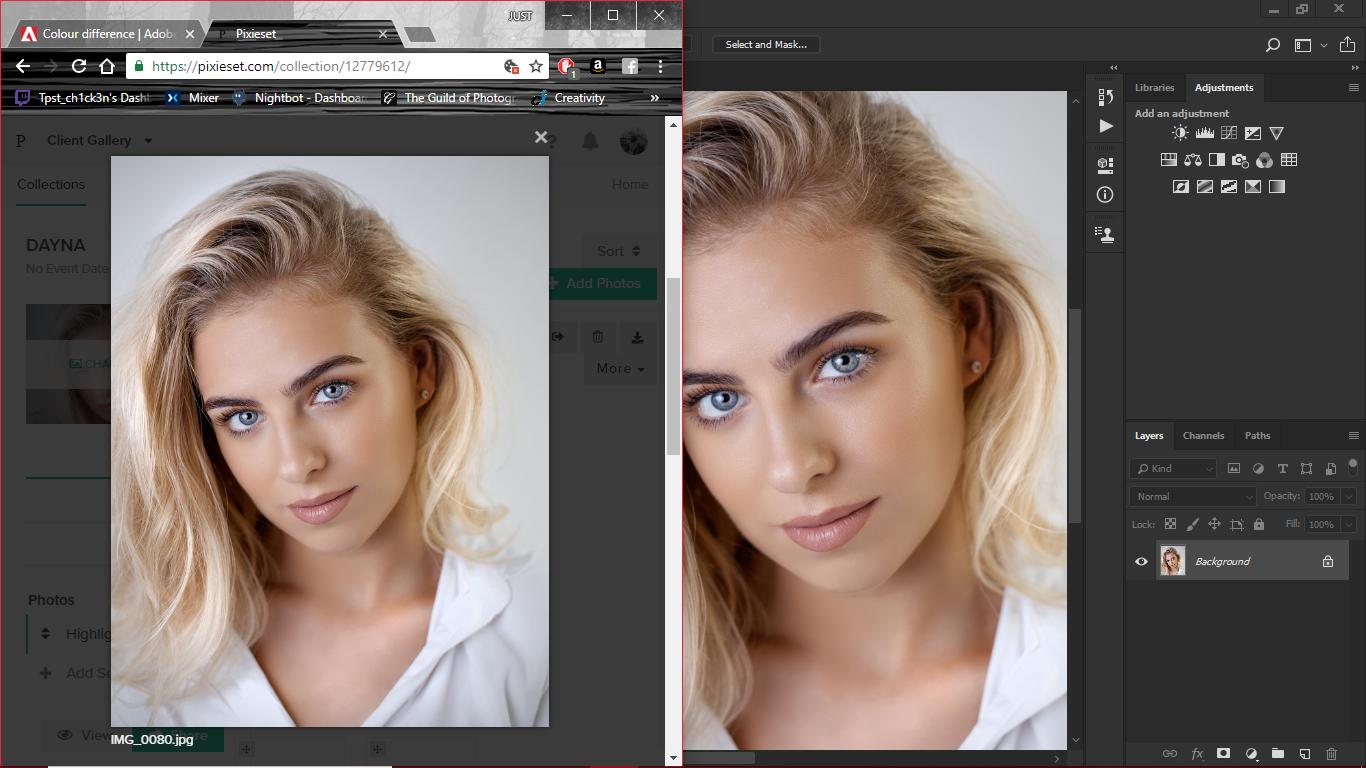Add a Vibrance adjustment layer
This screenshot has width=1366, height=768.
(1277, 133)
